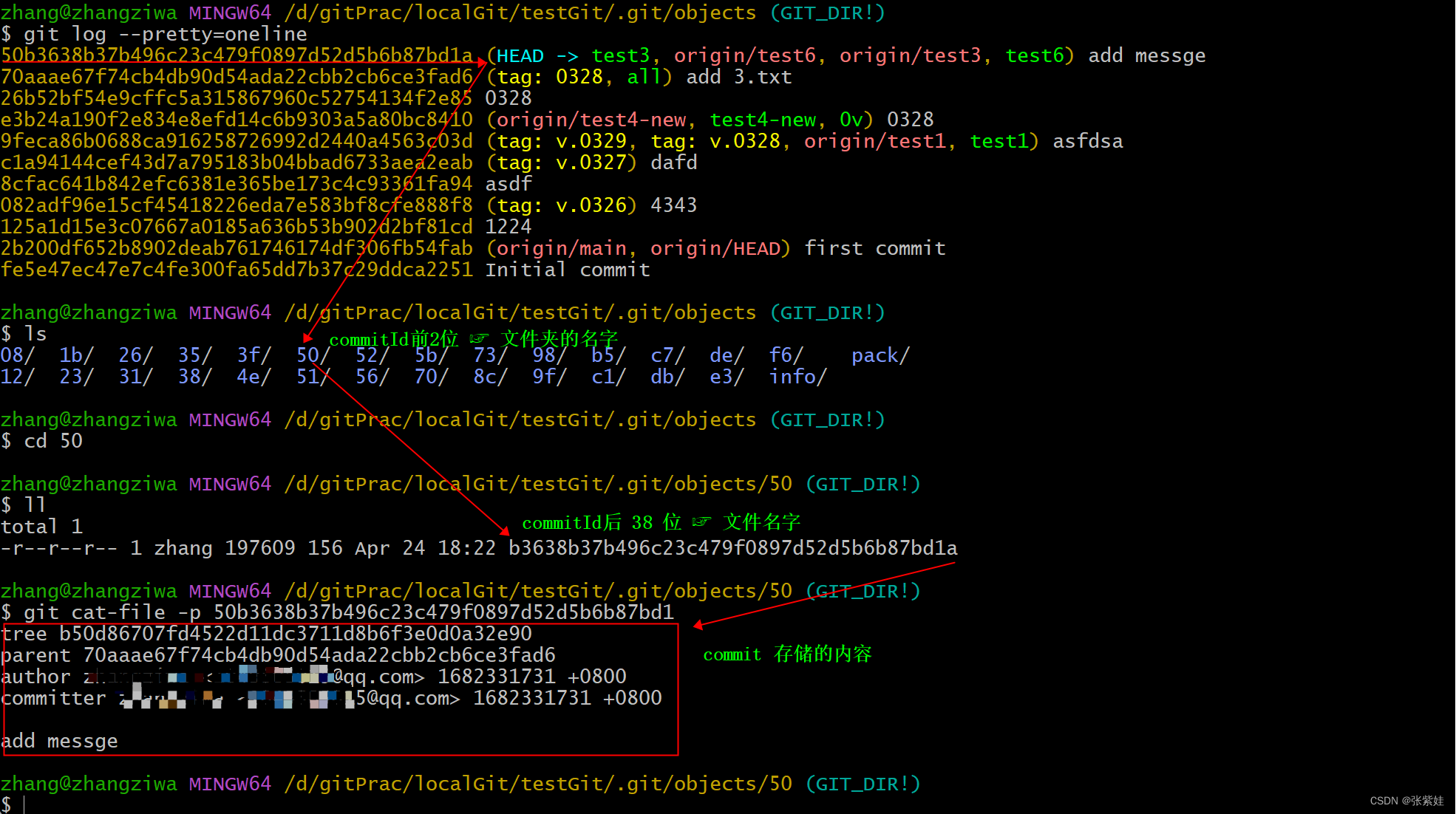The image size is (1456, 814).
Task: Click the object file name b3638b37b496c23c
Action: click(x=732, y=548)
